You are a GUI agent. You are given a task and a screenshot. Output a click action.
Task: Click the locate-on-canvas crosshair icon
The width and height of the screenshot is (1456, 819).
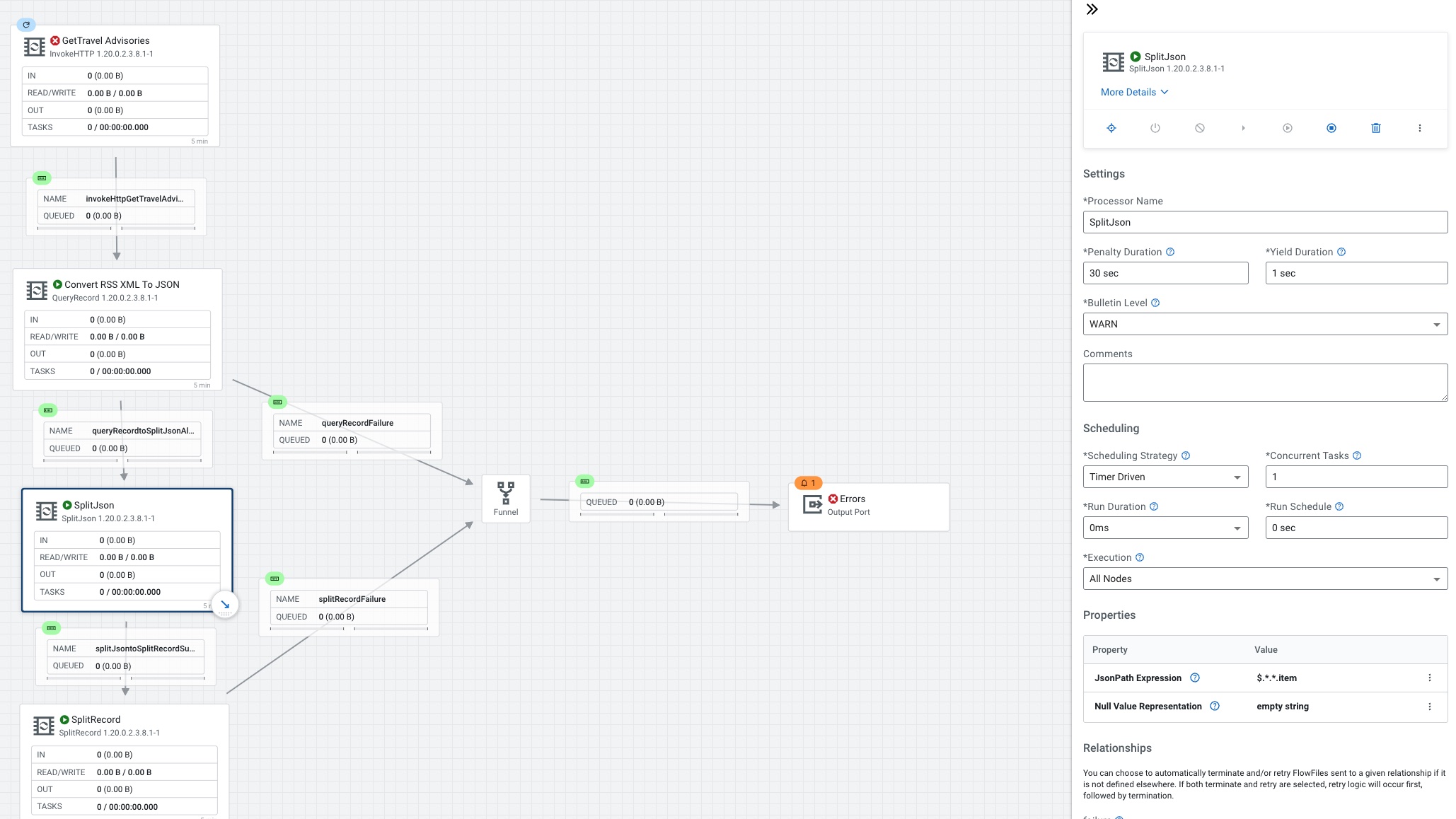coord(1111,128)
